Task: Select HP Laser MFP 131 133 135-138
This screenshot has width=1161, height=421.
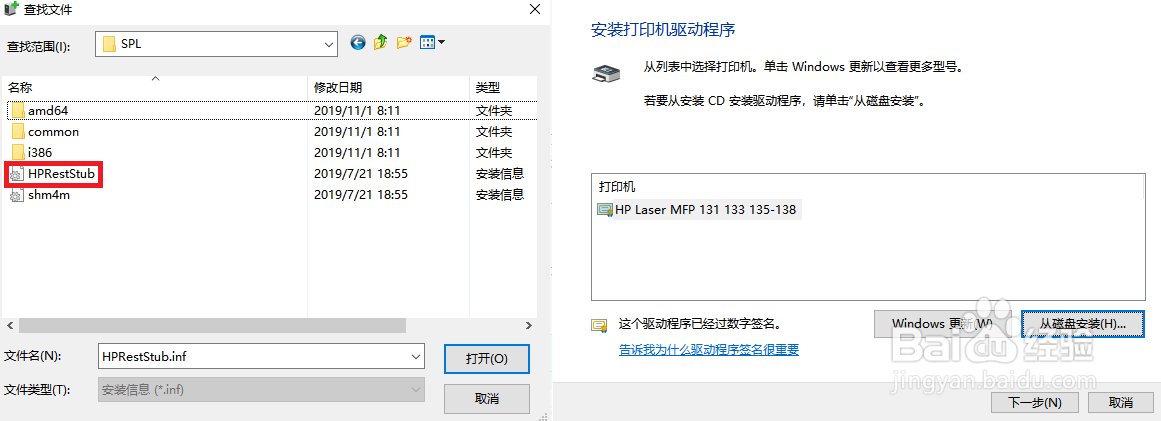Action: [705, 210]
